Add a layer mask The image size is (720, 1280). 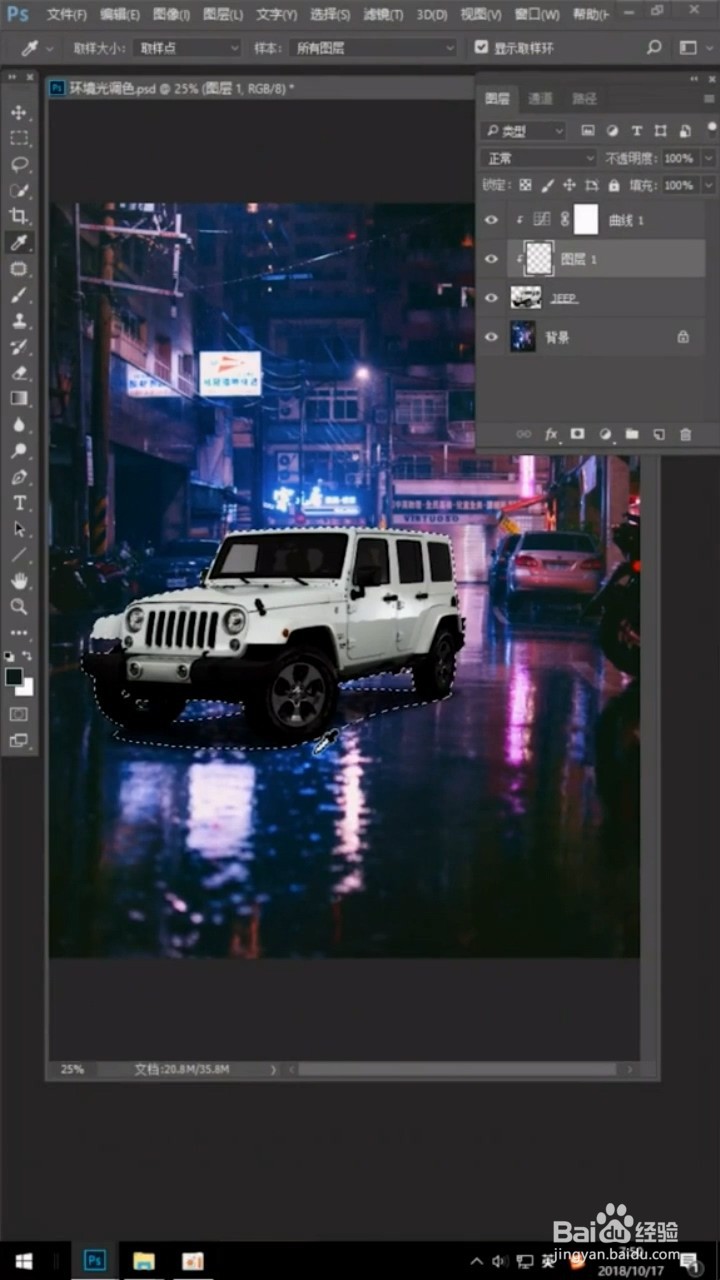(x=577, y=434)
